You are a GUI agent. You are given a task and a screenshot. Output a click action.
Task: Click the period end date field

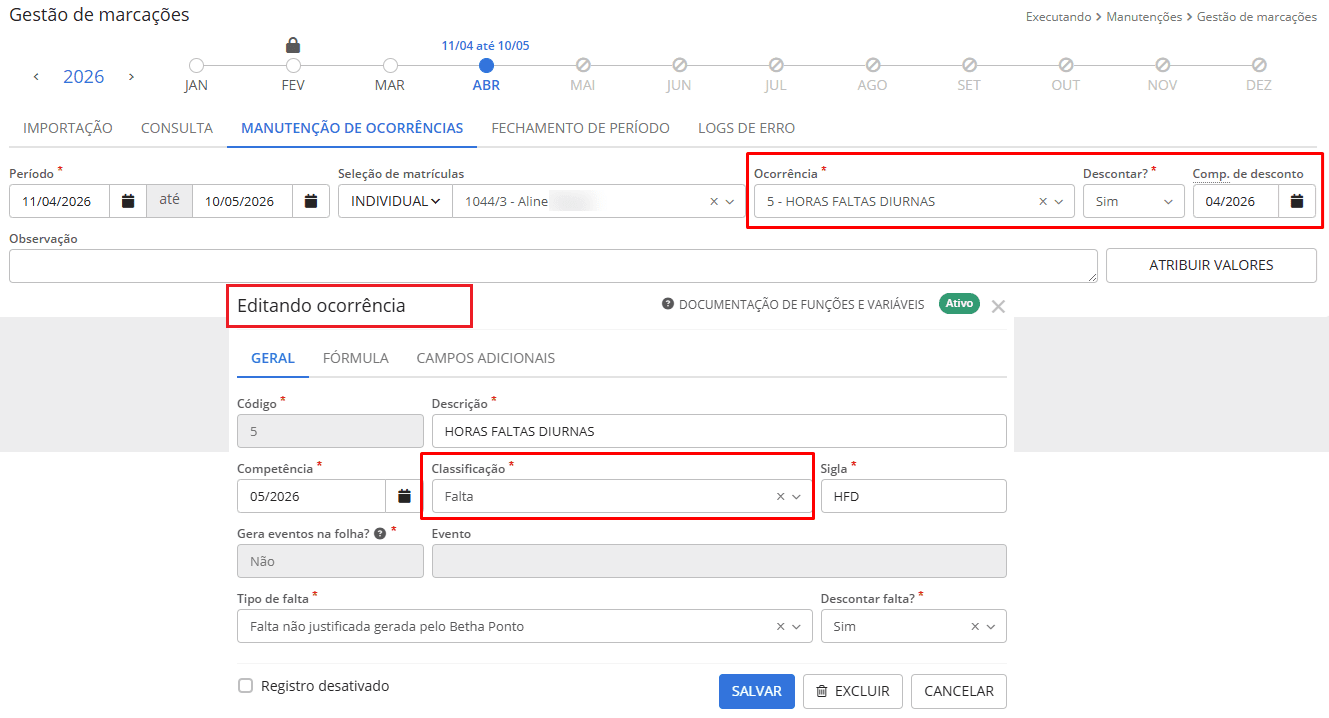point(243,201)
